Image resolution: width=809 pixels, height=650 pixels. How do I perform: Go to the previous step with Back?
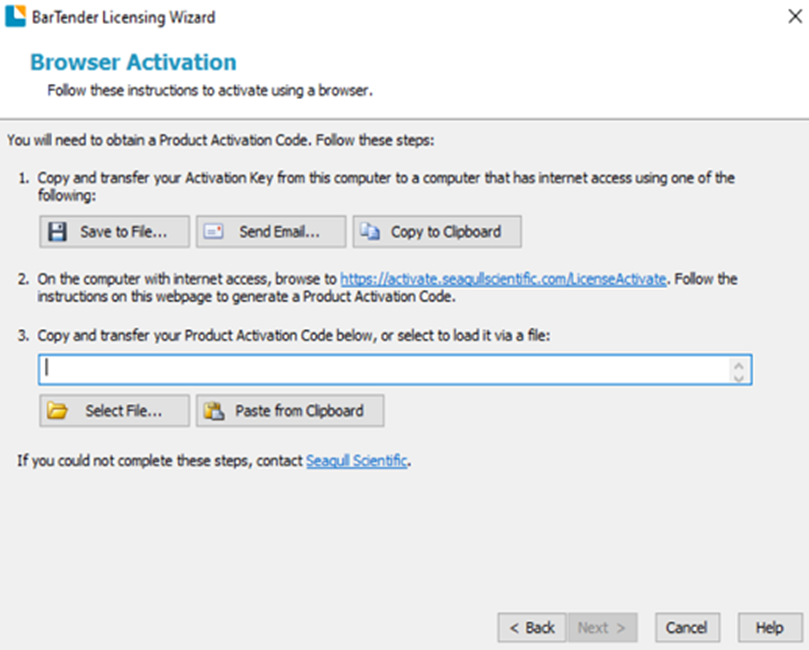(x=531, y=628)
